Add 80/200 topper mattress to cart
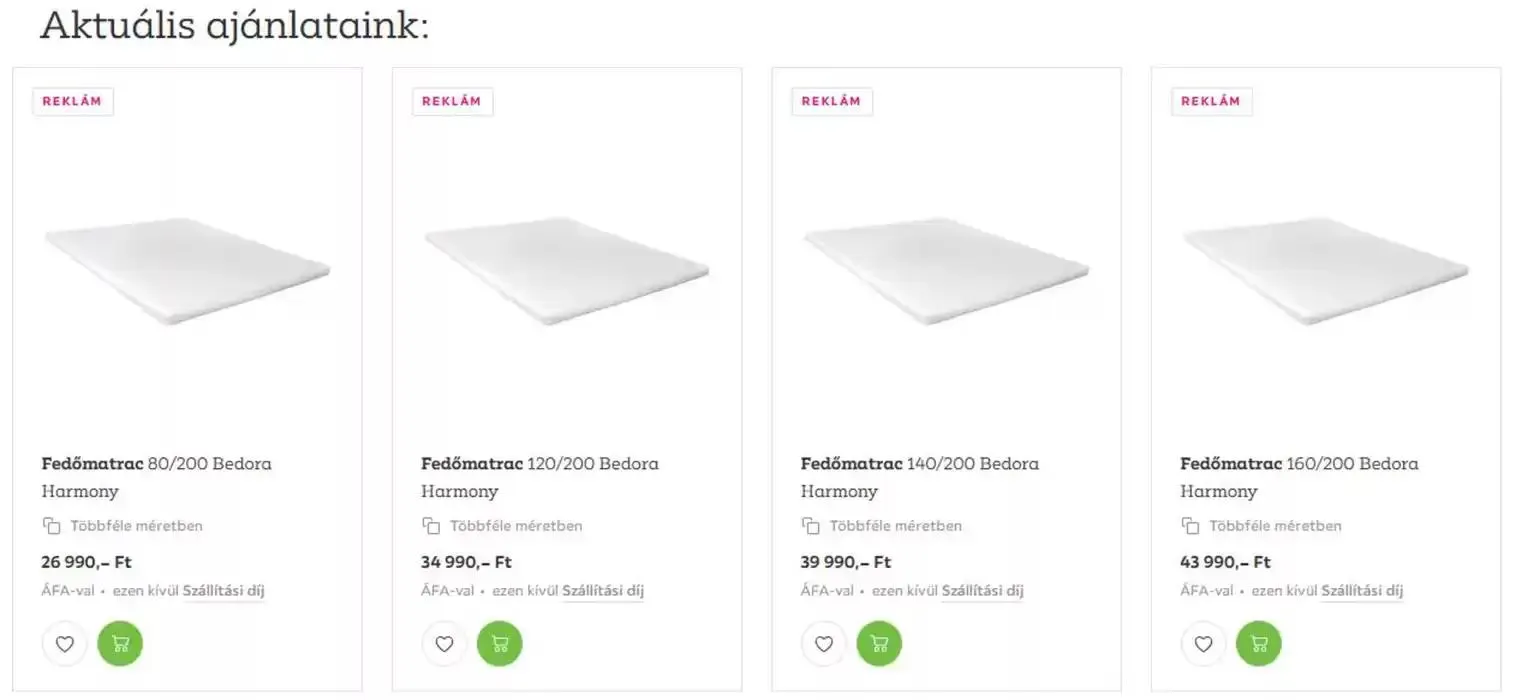1524x700 pixels. (120, 644)
